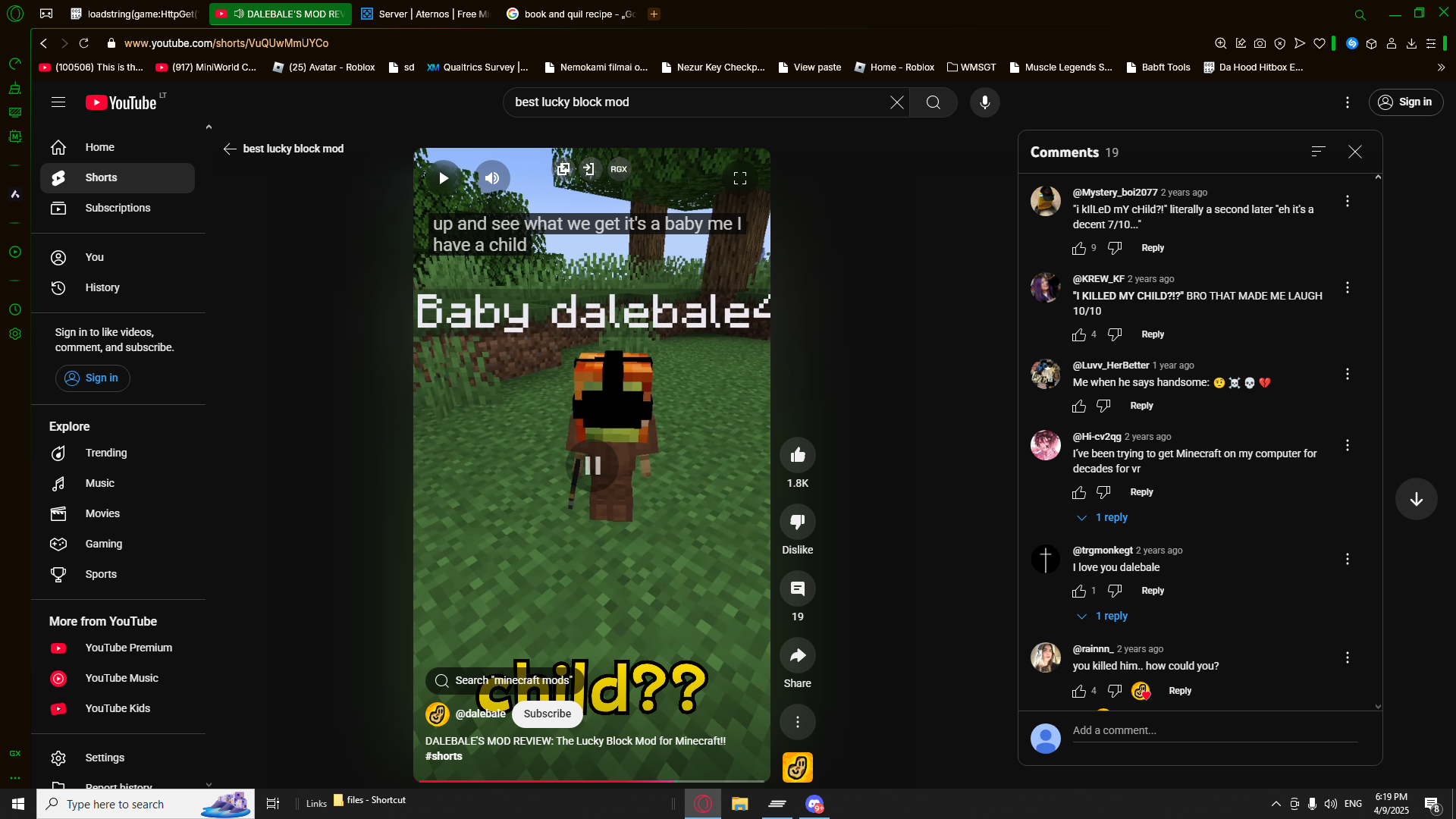
Task: Open YouTube Music link
Action: 118,678
